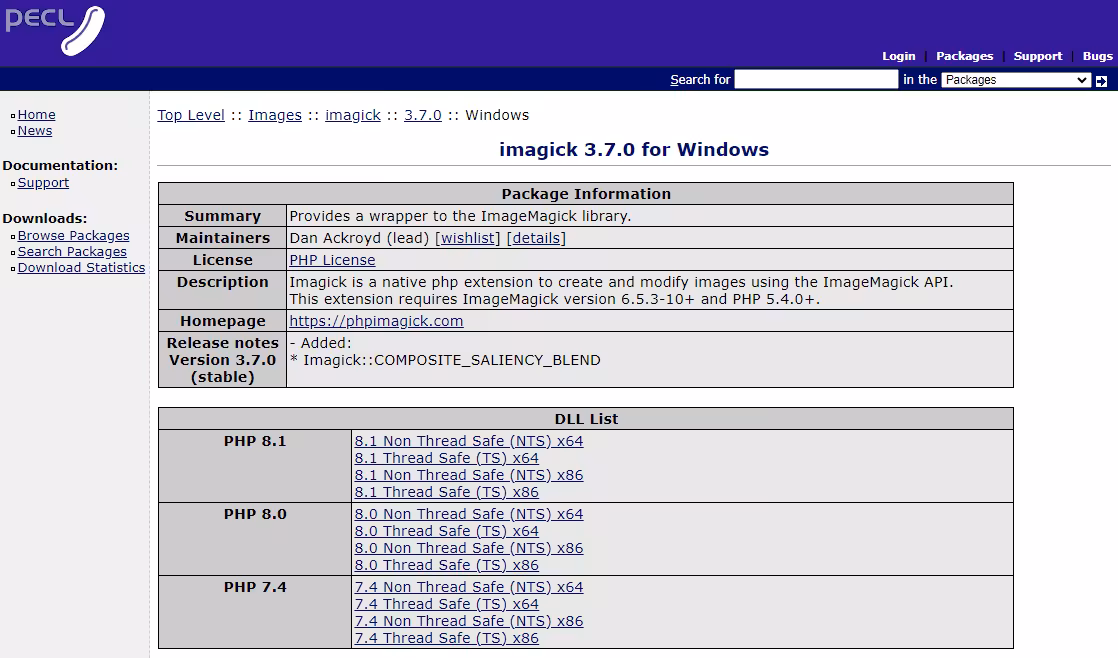Click the 'PHP 8.0' row label
The image size is (1118, 658).
(x=255, y=514)
